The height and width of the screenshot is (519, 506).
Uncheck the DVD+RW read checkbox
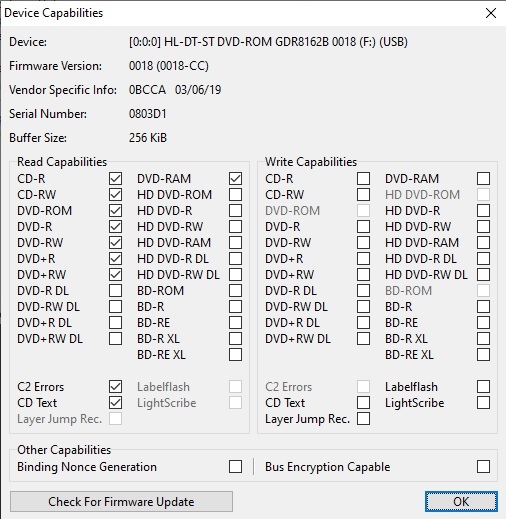point(115,274)
